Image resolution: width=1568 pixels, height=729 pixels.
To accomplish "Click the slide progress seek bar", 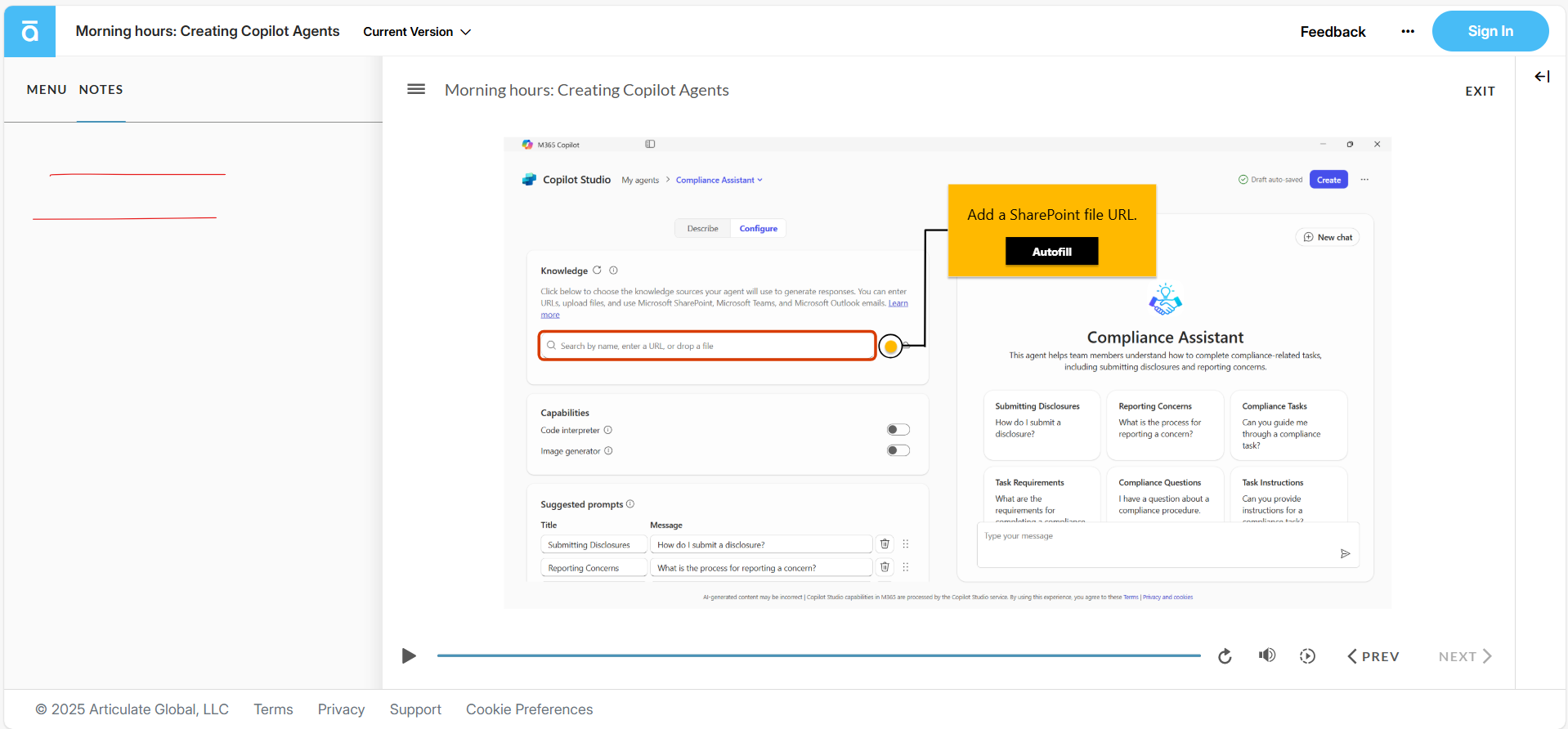I will tap(818, 655).
